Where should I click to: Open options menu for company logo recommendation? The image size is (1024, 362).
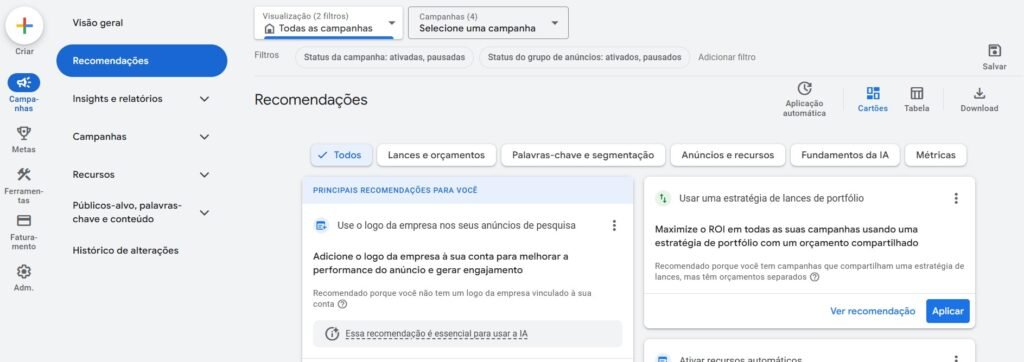pyautogui.click(x=614, y=225)
